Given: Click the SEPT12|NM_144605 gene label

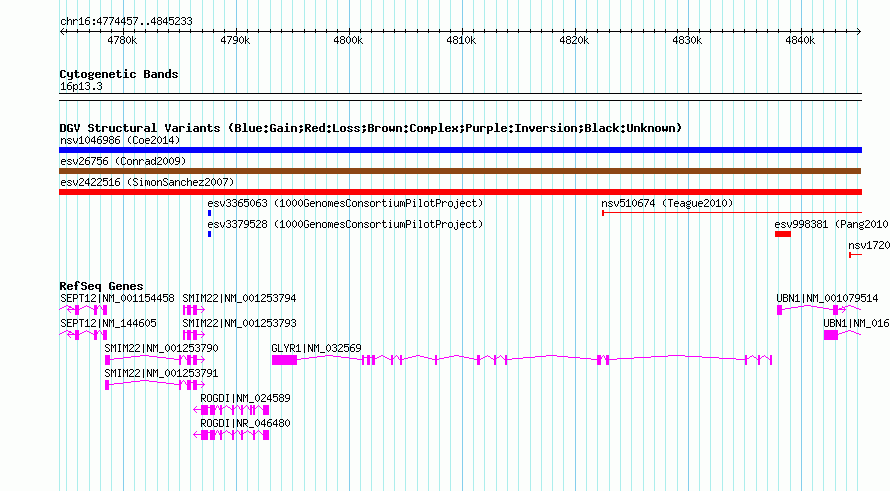Looking at the screenshot, I should 108,323.
